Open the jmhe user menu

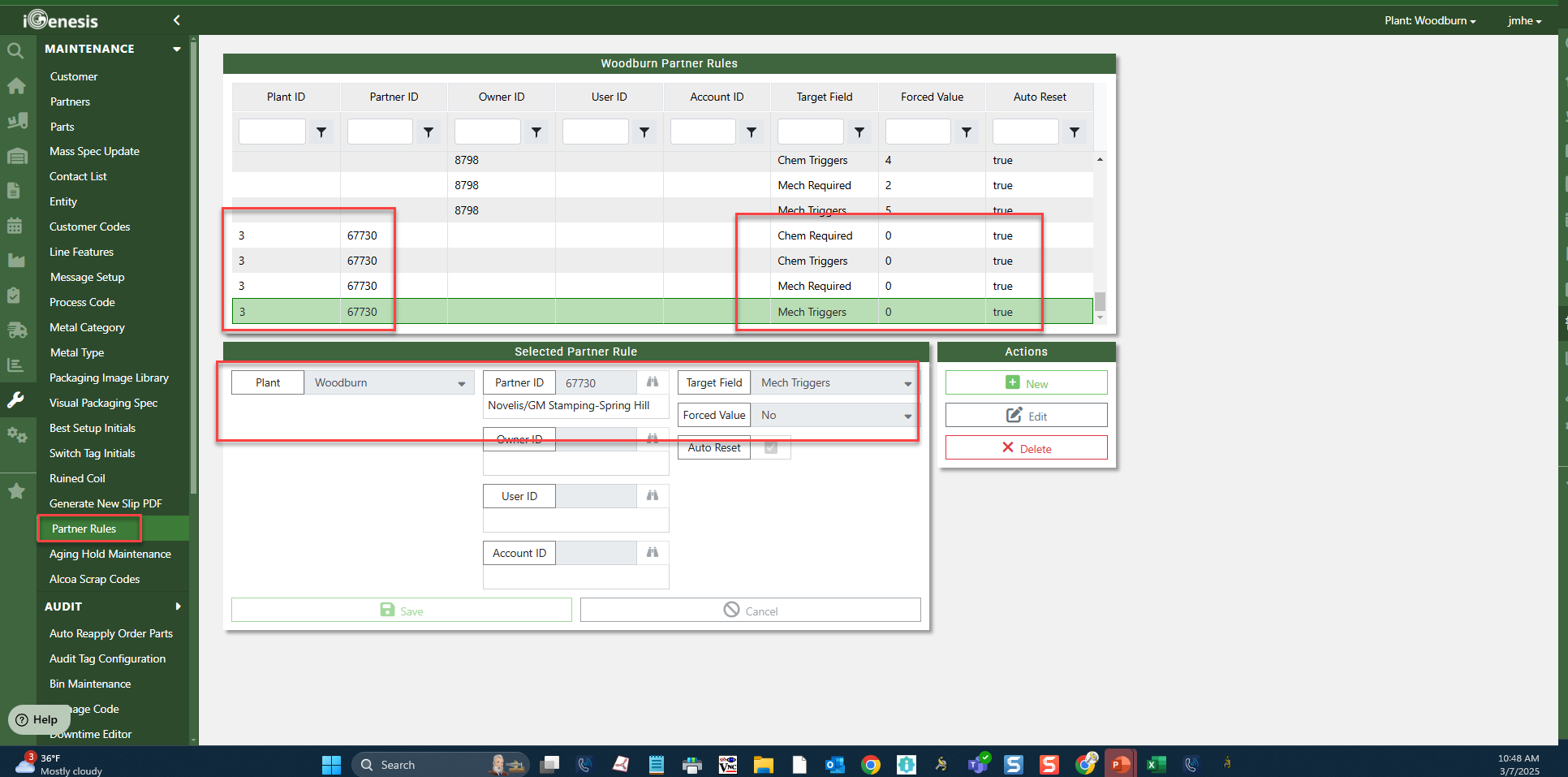pos(1524,20)
